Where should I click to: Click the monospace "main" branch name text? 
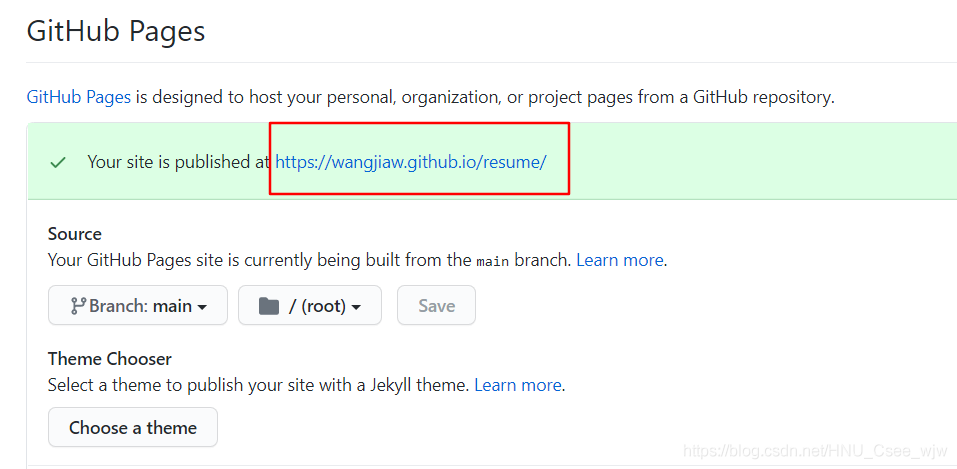click(x=492, y=261)
